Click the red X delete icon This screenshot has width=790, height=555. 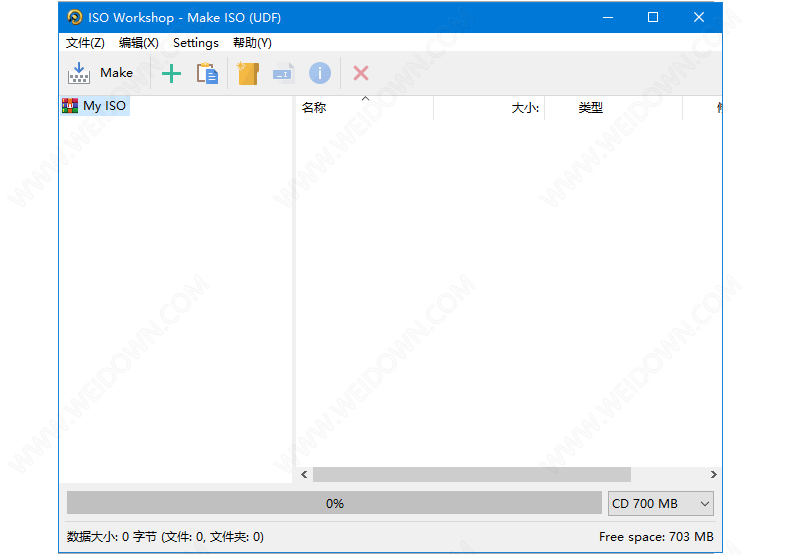tap(361, 74)
